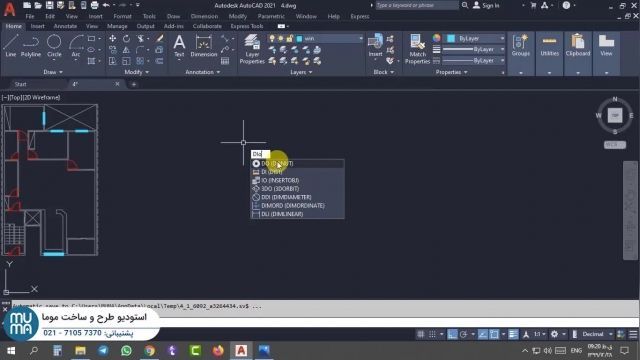The height and width of the screenshot is (360, 640).
Task: Toggle ortho mode in status bar
Action: pyautogui.click(x=452, y=335)
